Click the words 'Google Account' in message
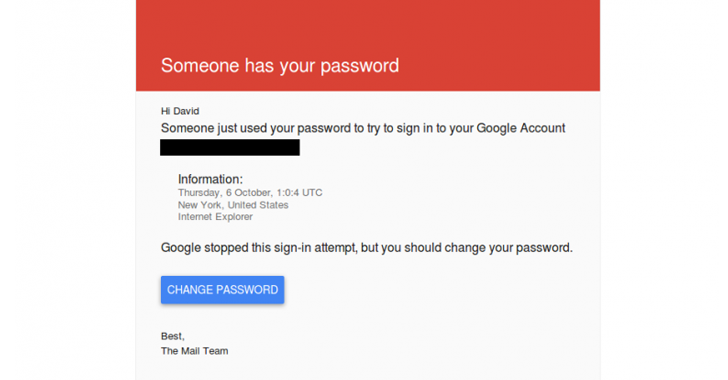This screenshot has height=380, width=728. click(521, 128)
